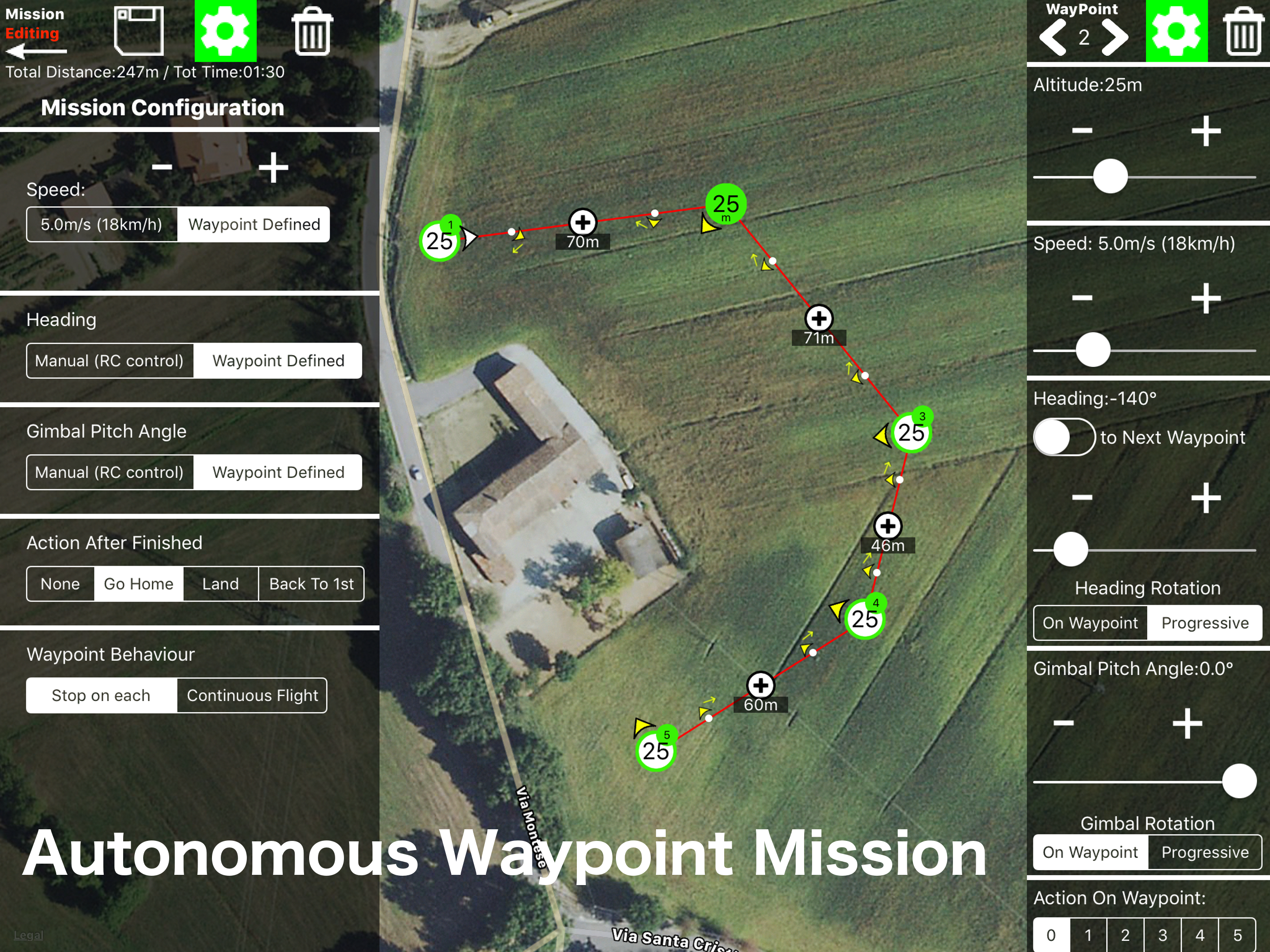Delete waypoint using right trash icon
The width and height of the screenshot is (1270, 952).
(1243, 32)
